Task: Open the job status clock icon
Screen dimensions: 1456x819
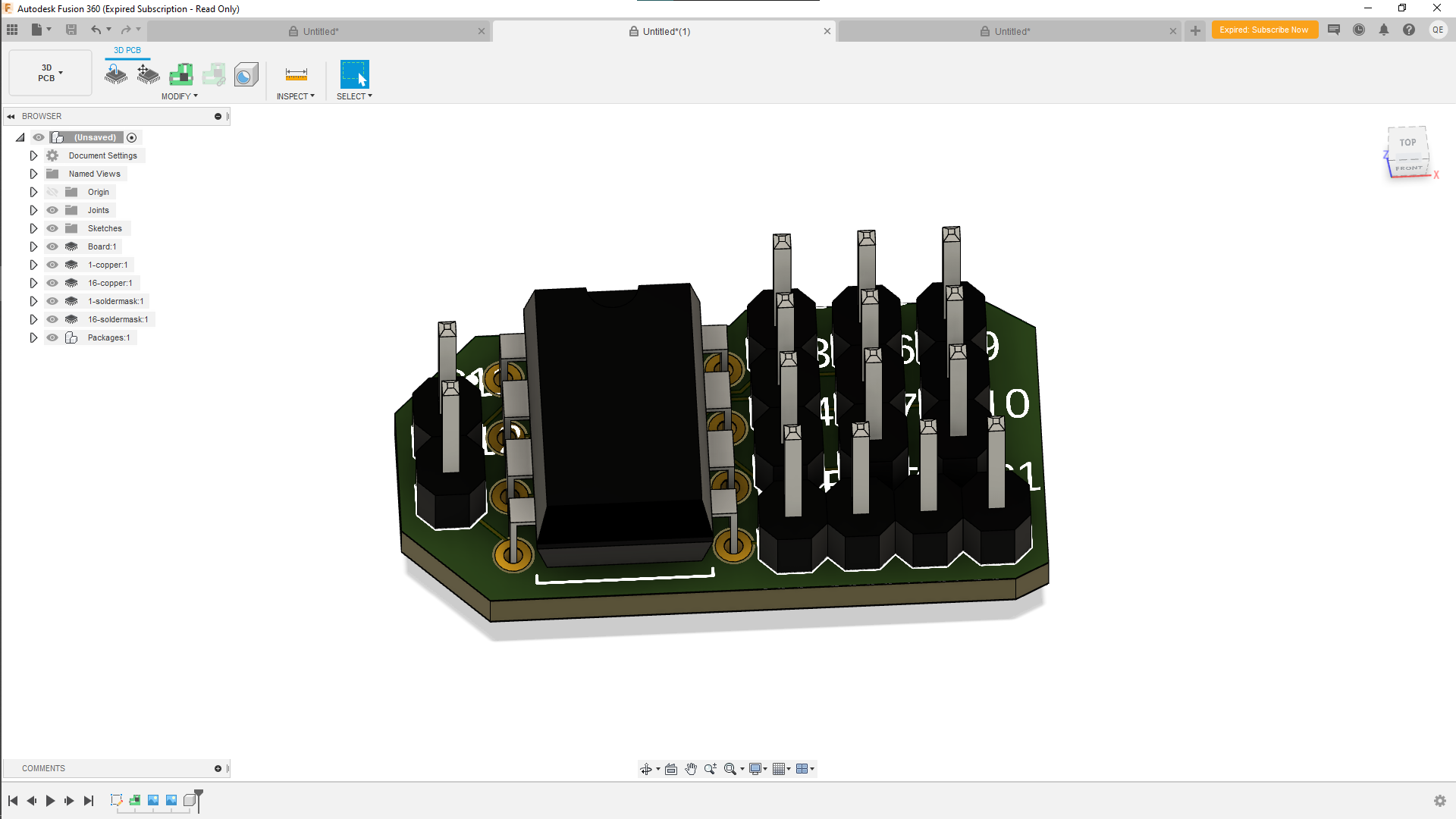Action: pos(1359,30)
